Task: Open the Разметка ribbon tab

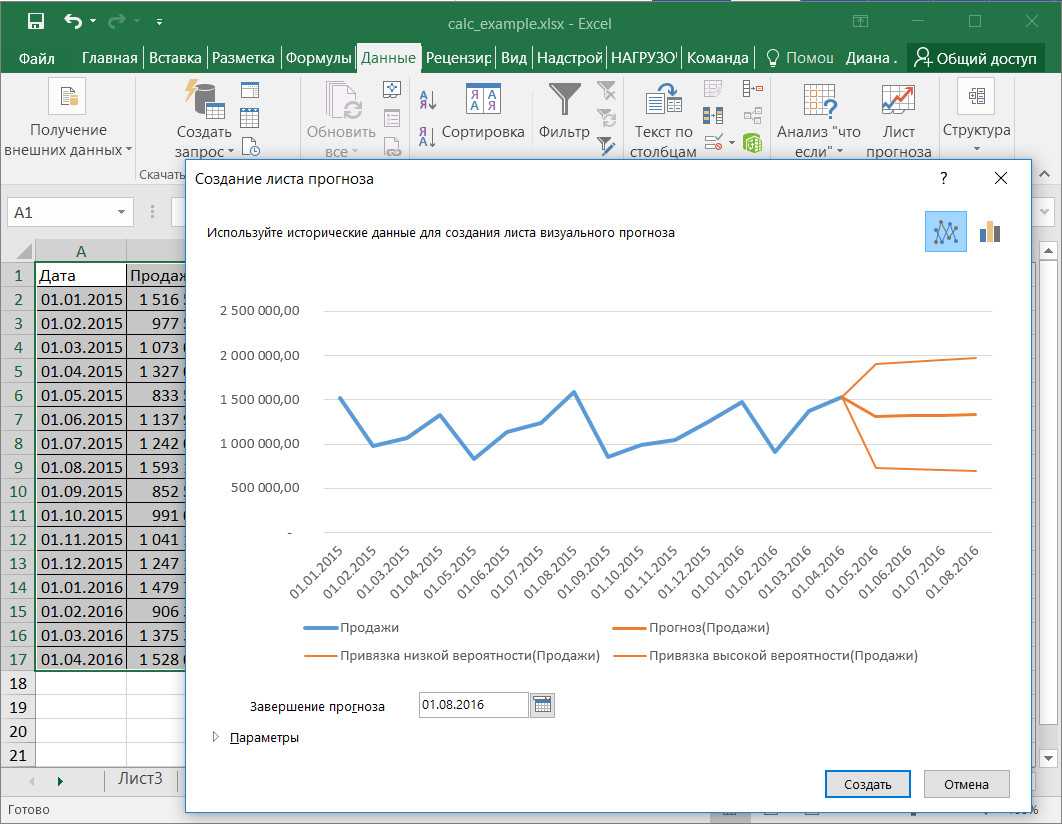Action: pos(243,58)
